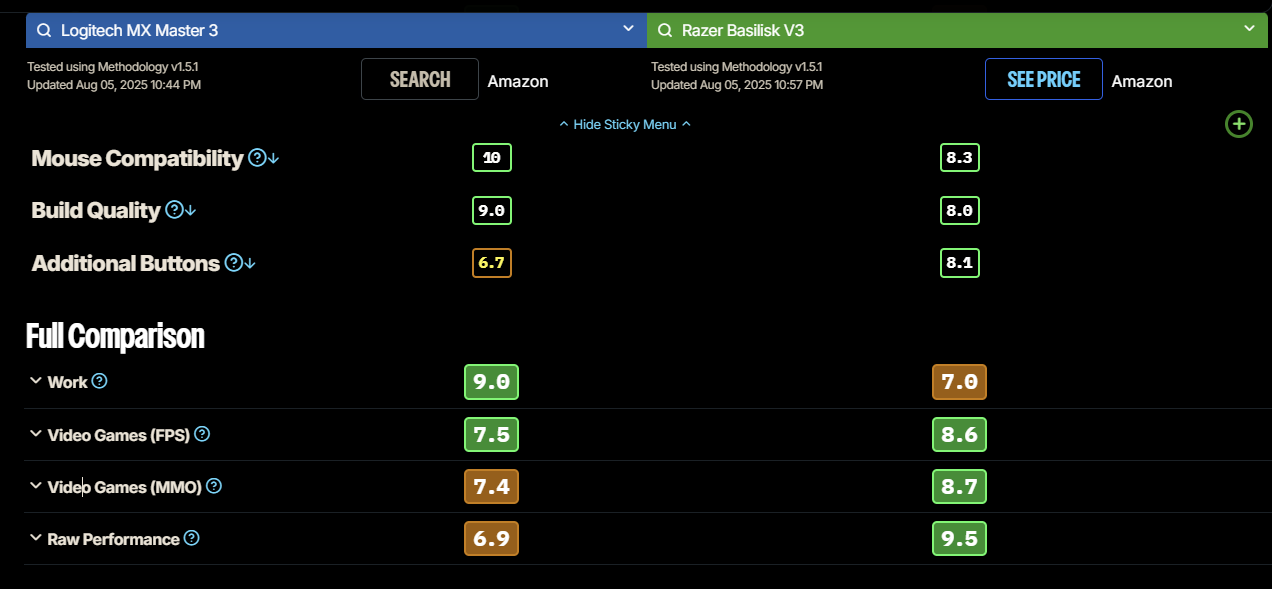Click Logitech Mouse Compatibility score 10

point(492,158)
